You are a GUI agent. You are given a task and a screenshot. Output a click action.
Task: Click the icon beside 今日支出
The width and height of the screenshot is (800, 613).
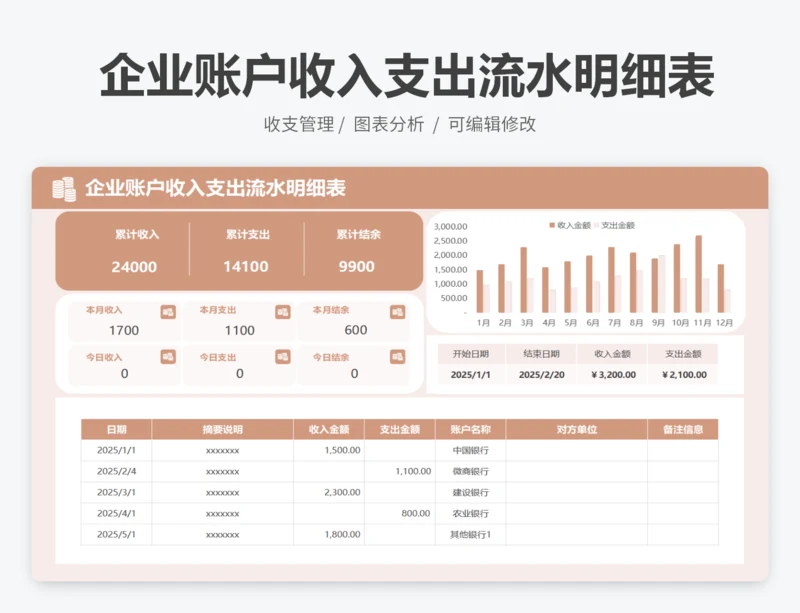click(x=283, y=356)
